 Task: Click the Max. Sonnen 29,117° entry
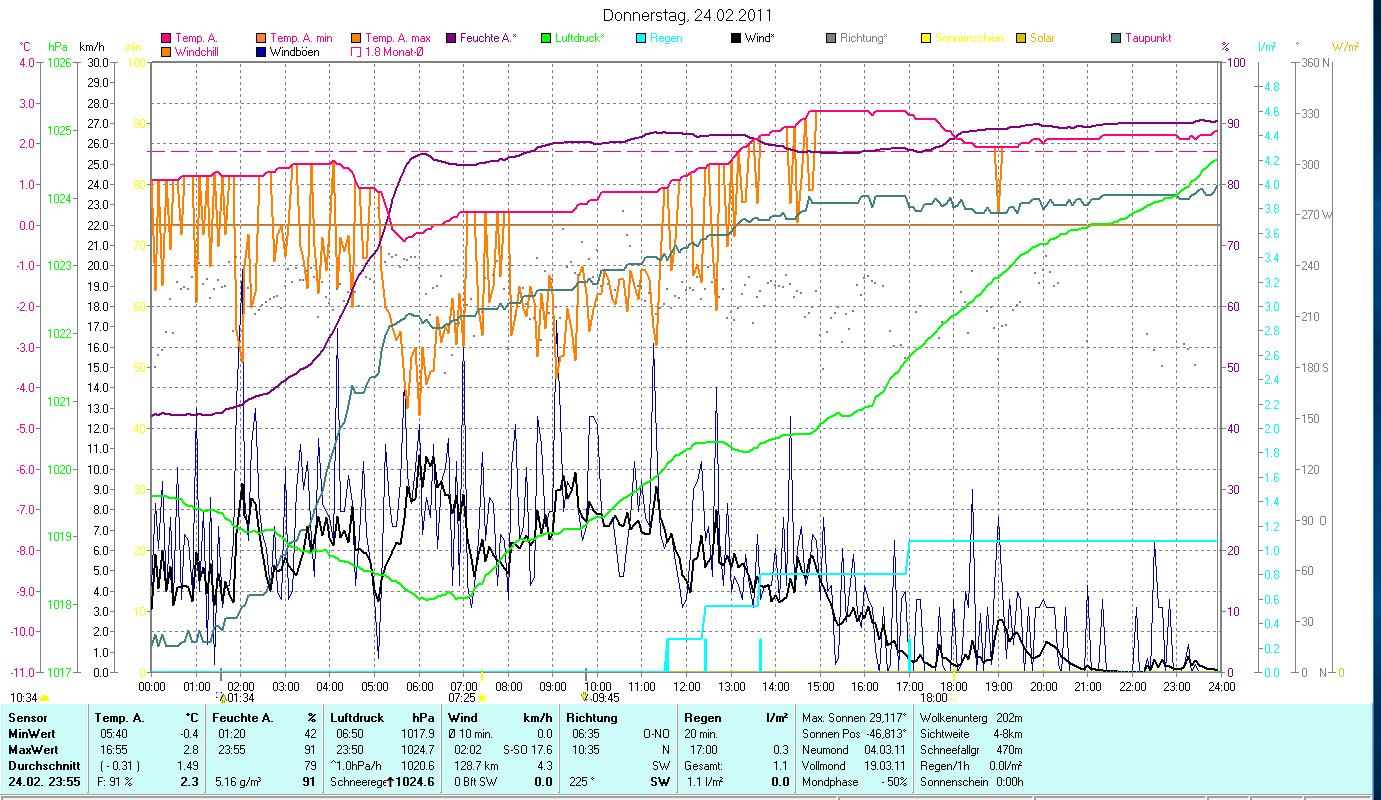[x=855, y=718]
